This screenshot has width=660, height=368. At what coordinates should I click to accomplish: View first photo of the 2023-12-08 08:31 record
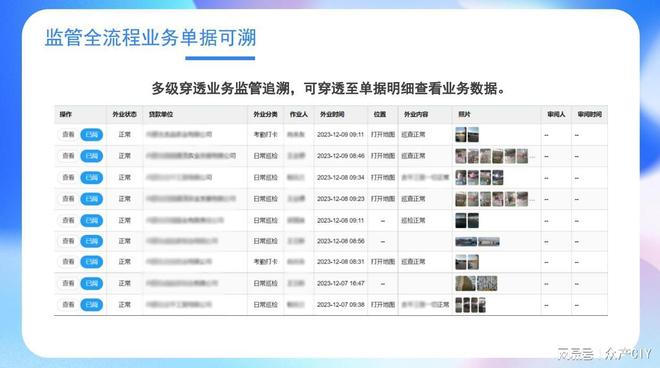(461, 262)
